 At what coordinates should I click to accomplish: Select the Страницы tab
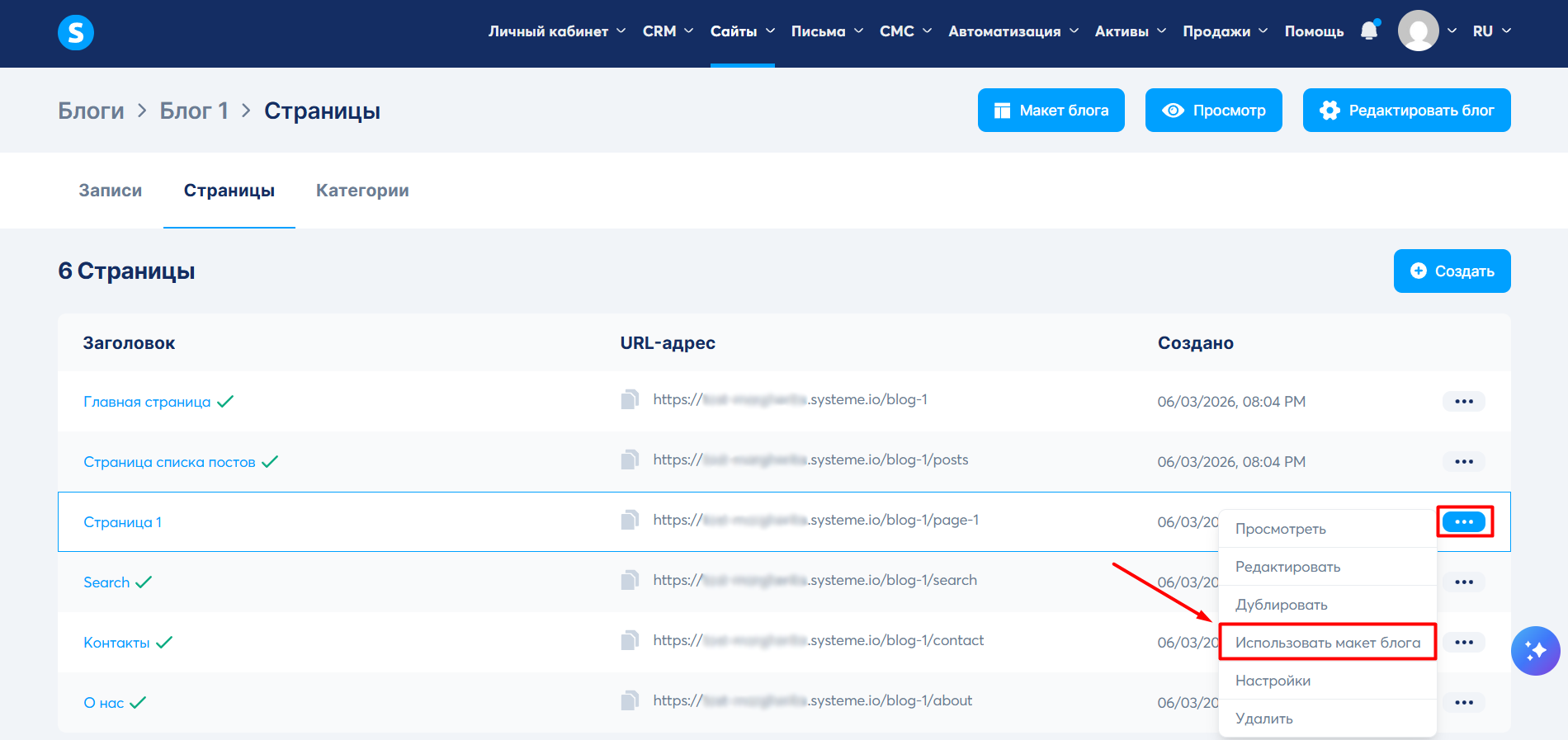pyautogui.click(x=229, y=191)
